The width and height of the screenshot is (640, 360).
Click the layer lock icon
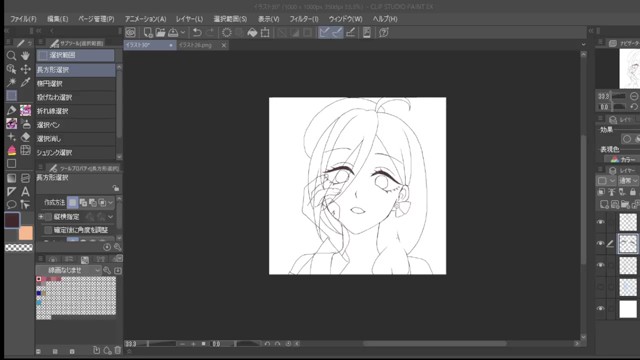pos(633,192)
